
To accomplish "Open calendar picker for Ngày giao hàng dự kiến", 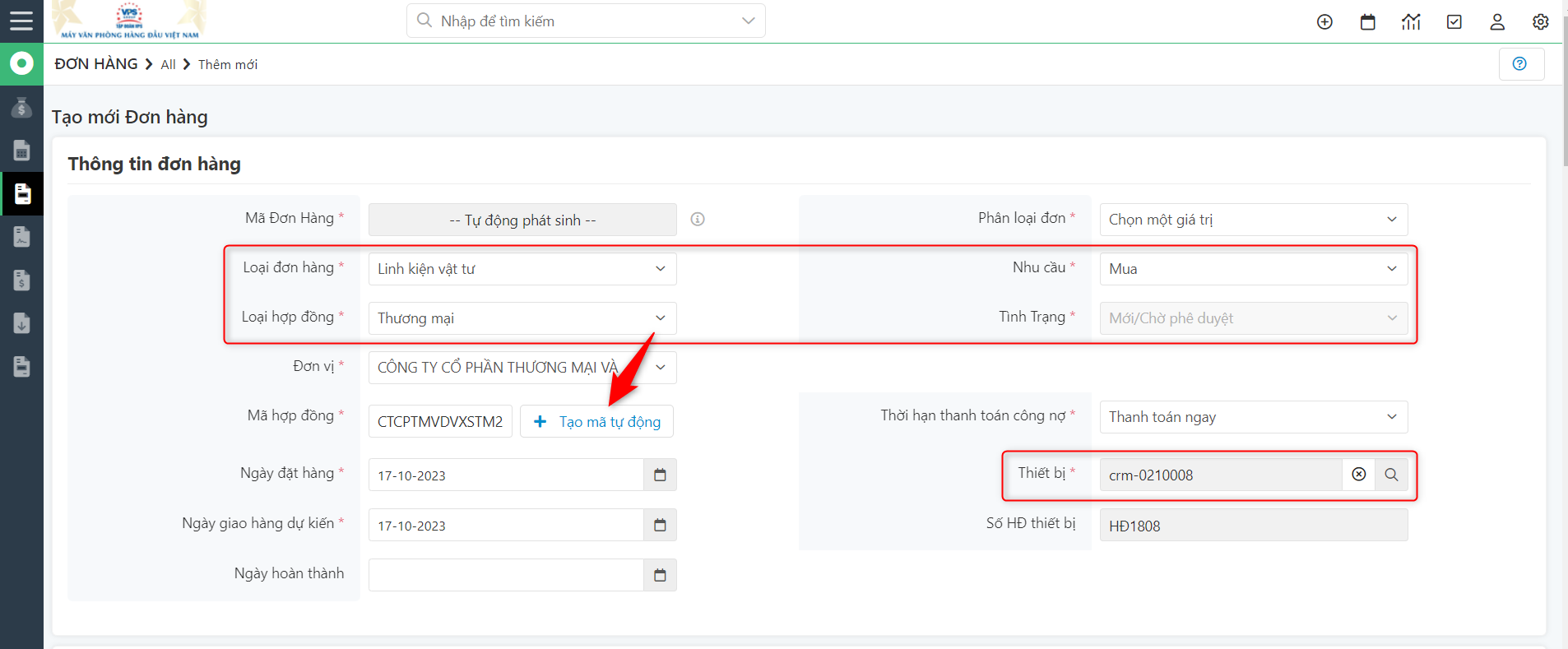I will click(660, 525).
